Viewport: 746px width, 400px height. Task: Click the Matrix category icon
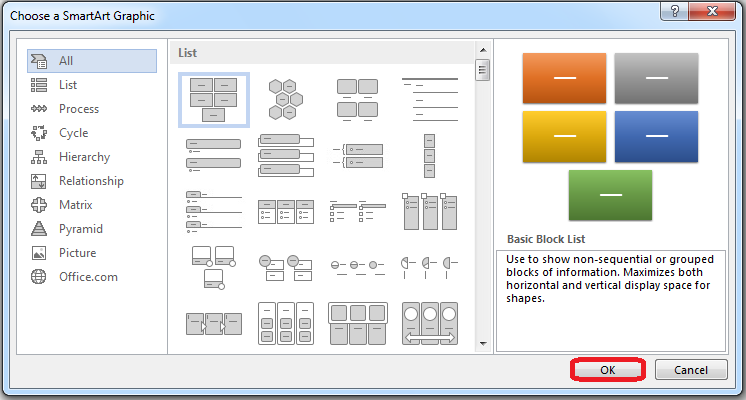point(39,205)
